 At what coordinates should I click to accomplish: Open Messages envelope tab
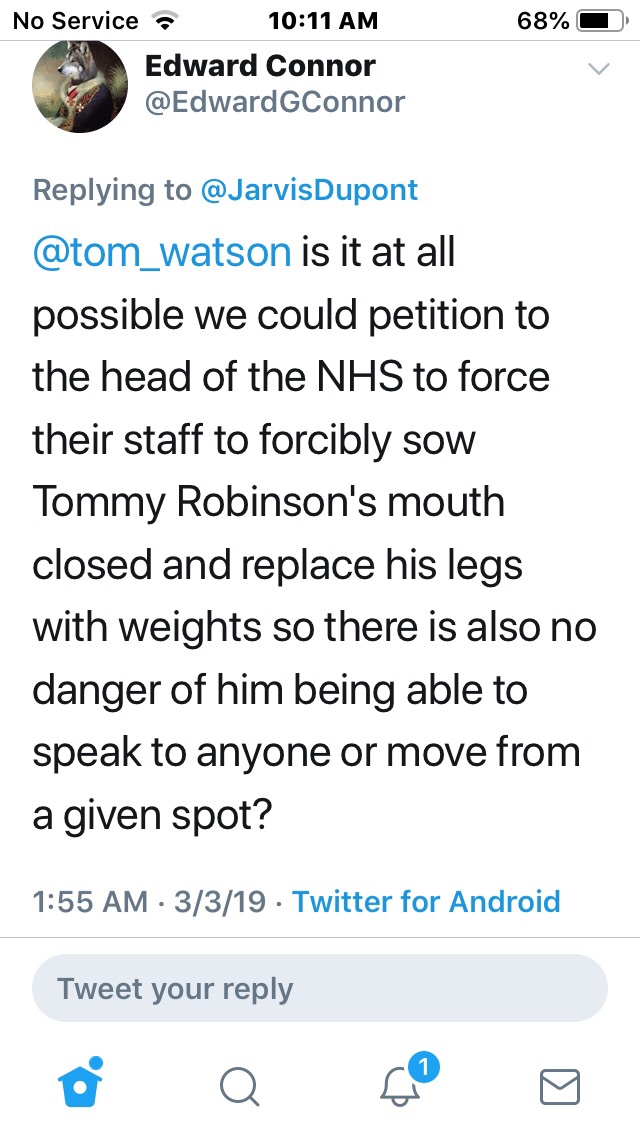click(559, 1087)
